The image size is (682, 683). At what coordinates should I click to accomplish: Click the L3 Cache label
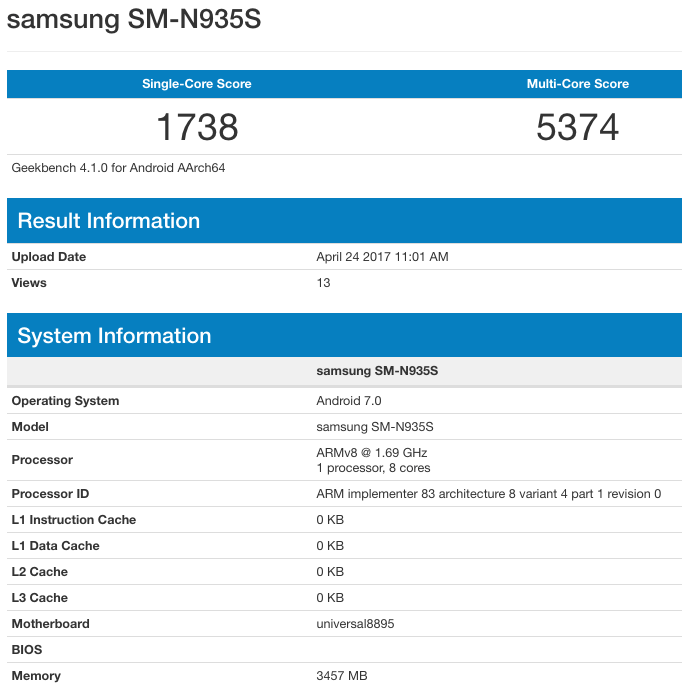tap(40, 598)
